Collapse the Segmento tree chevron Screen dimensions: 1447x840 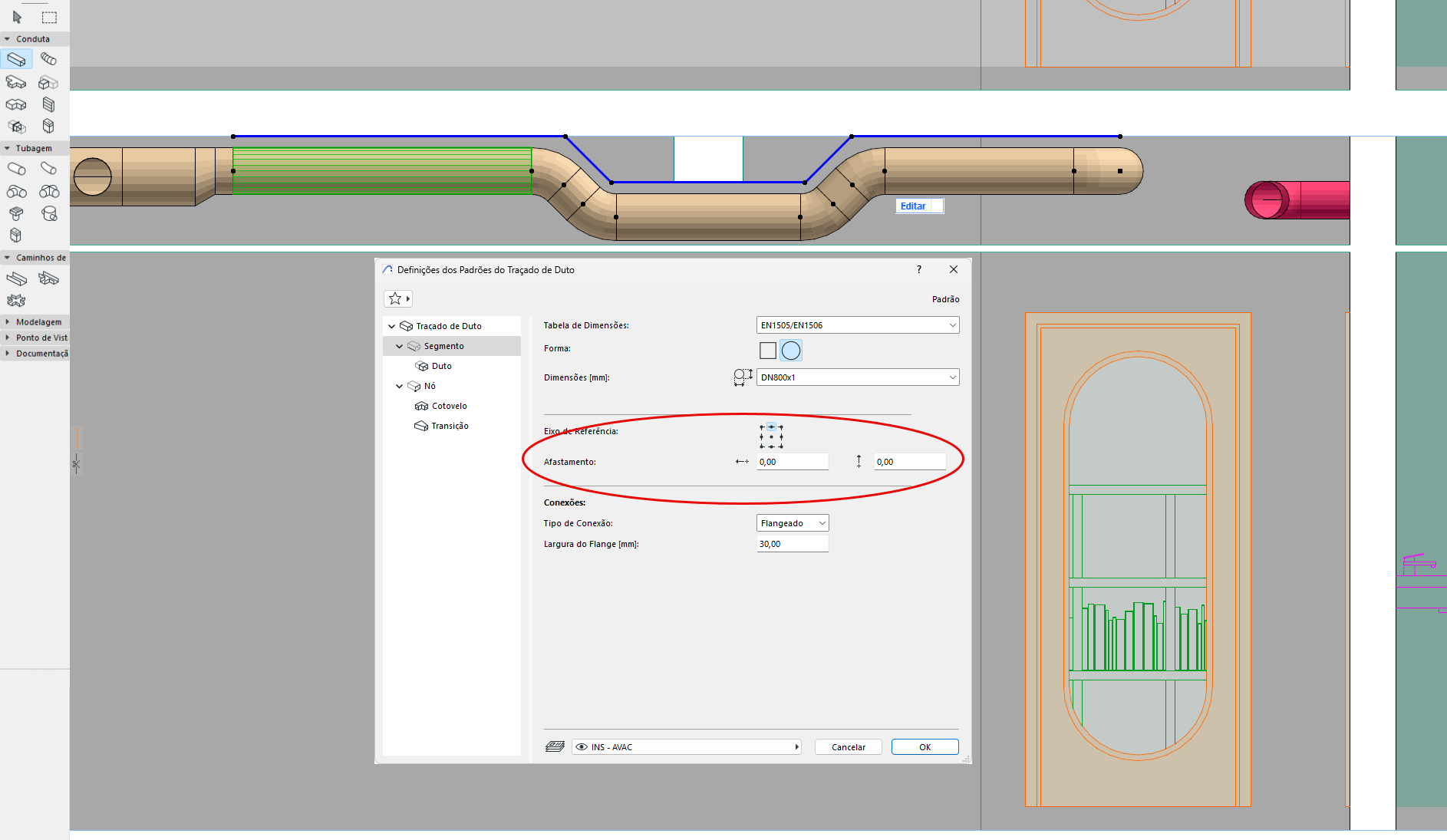click(400, 346)
